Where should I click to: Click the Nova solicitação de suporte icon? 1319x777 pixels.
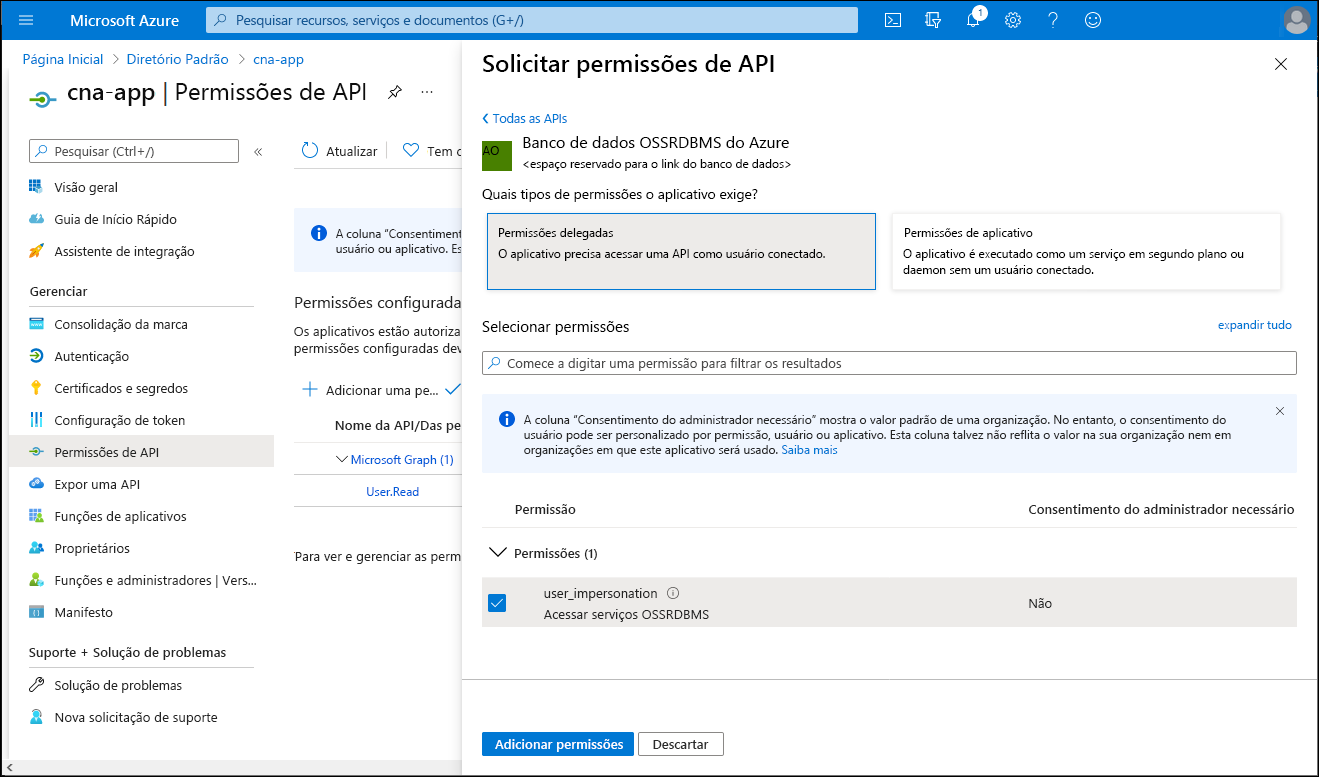click(x=37, y=717)
